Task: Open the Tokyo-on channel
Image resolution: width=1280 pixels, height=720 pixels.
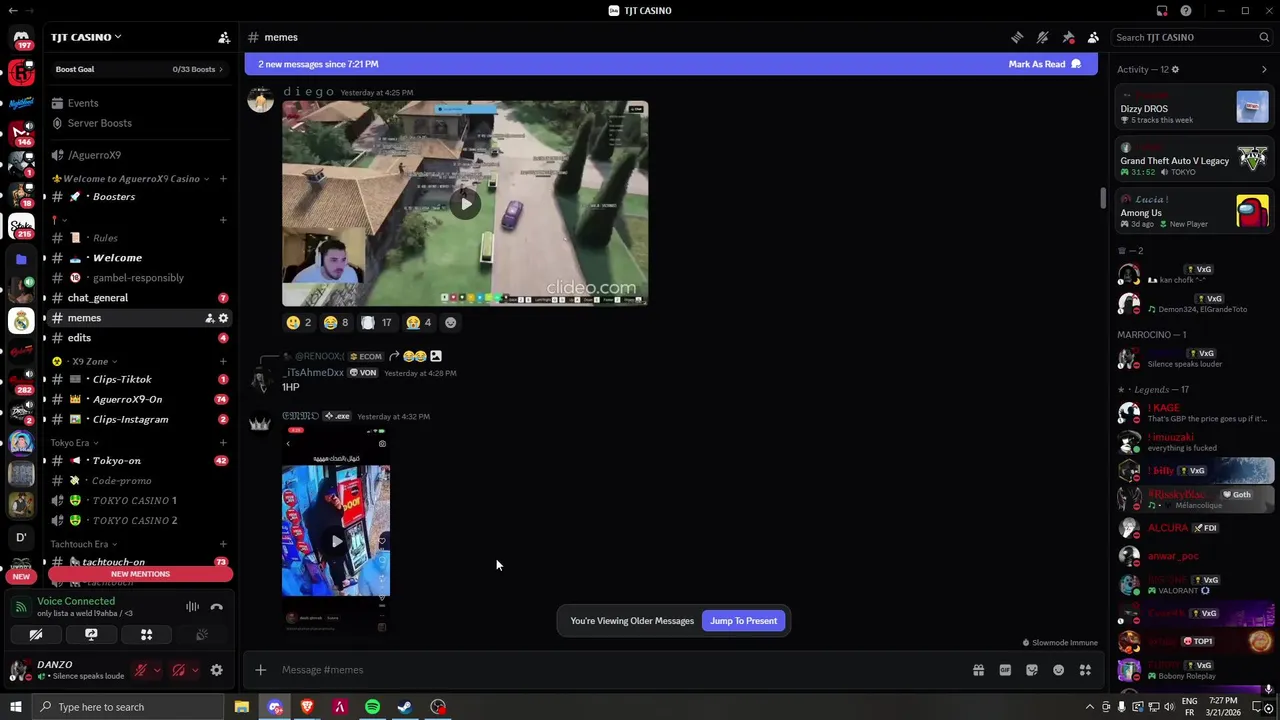Action: coord(139,461)
